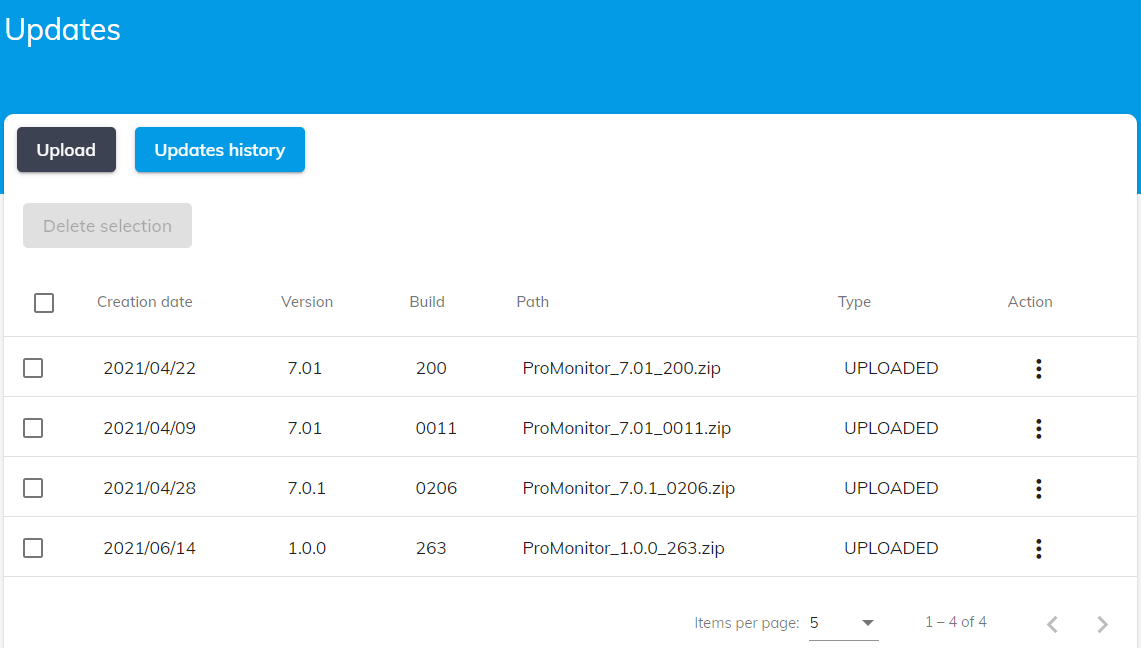Click the Path column header
Screen dimensions: 1141x648
532,302
